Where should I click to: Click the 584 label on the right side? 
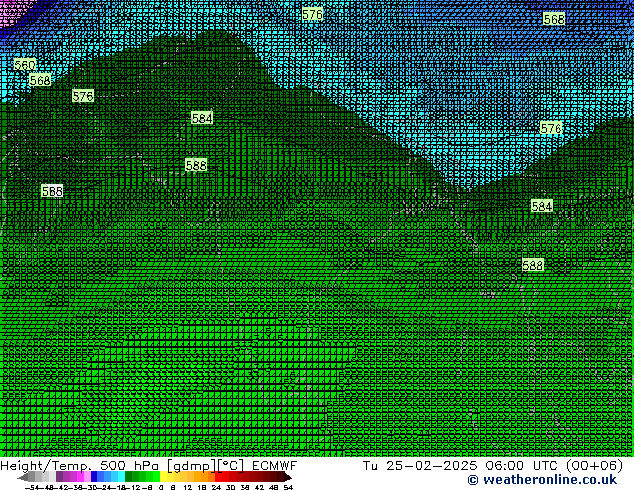click(x=542, y=206)
